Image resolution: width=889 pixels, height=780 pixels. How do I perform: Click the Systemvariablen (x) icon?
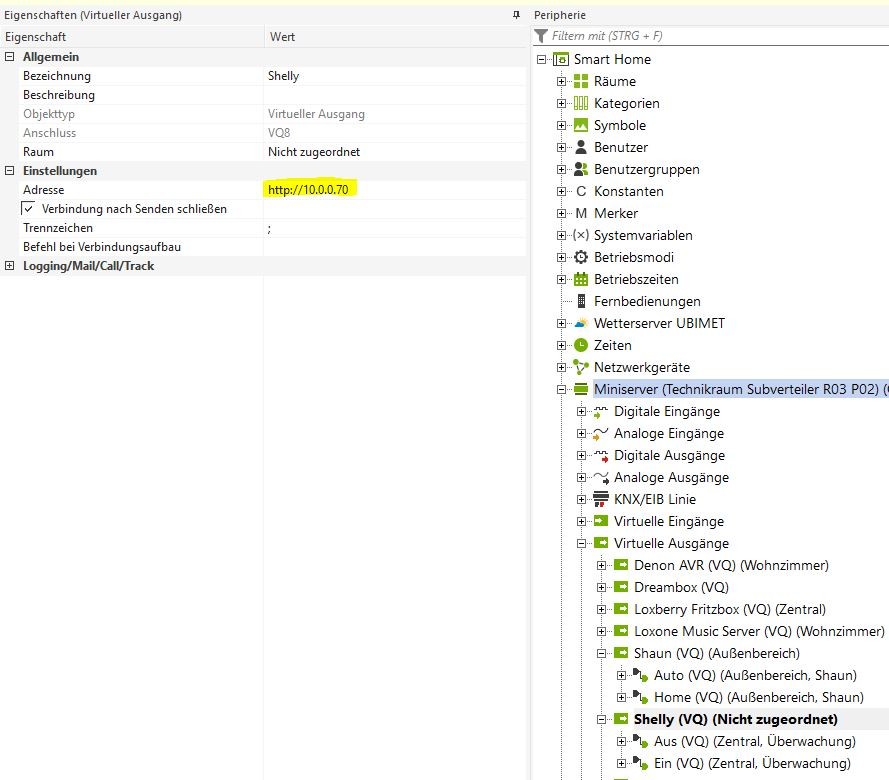(x=581, y=235)
